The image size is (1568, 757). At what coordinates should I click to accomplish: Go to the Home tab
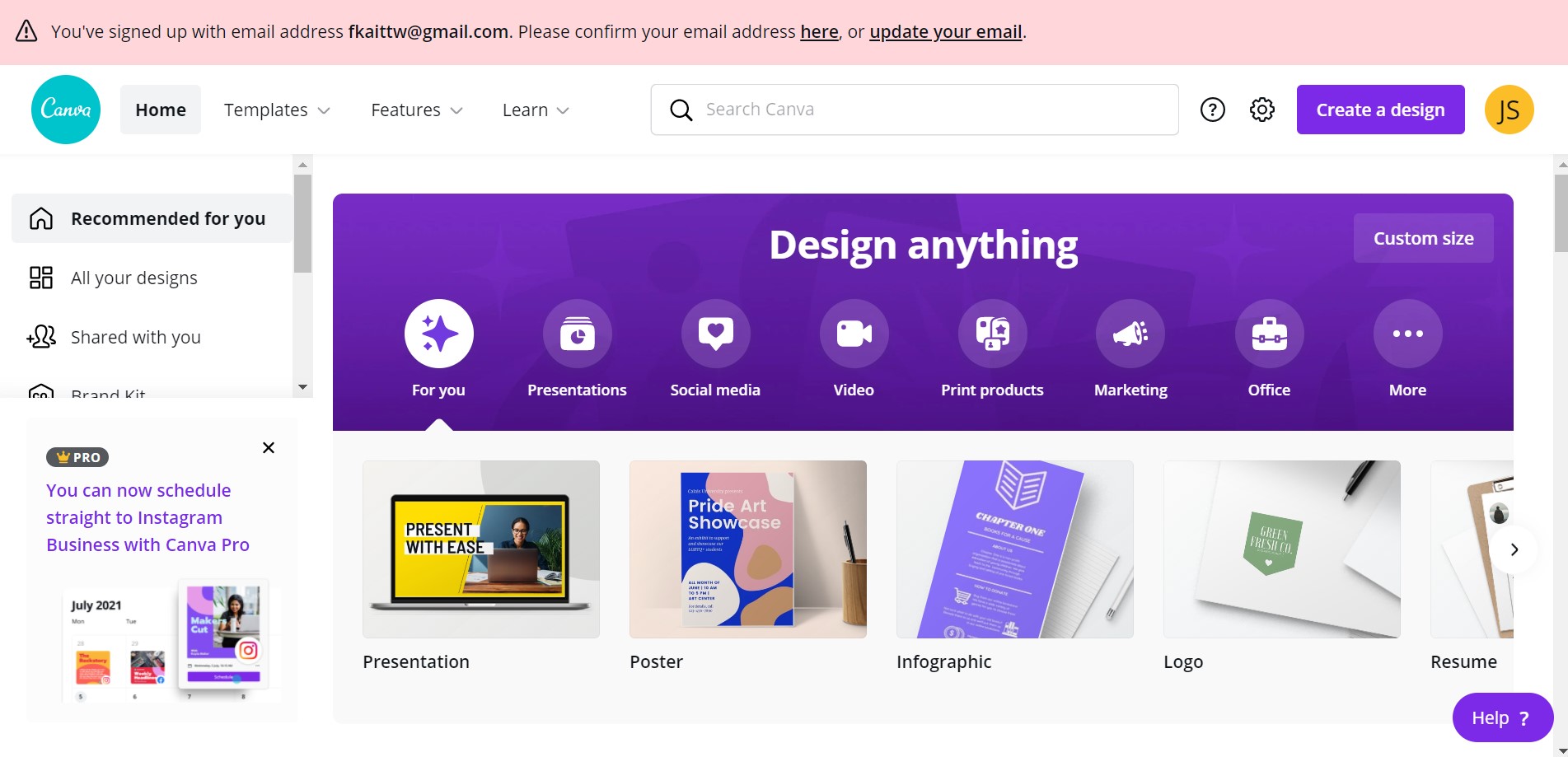pos(161,110)
